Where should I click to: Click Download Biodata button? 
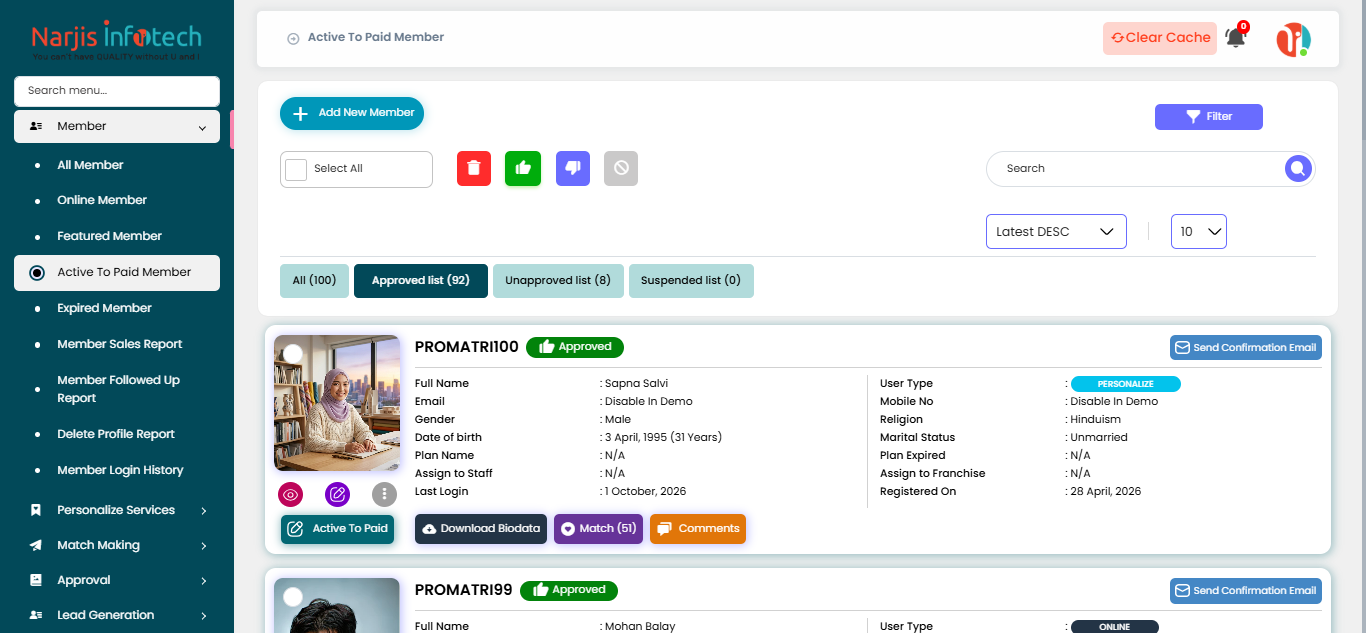pyautogui.click(x=481, y=529)
